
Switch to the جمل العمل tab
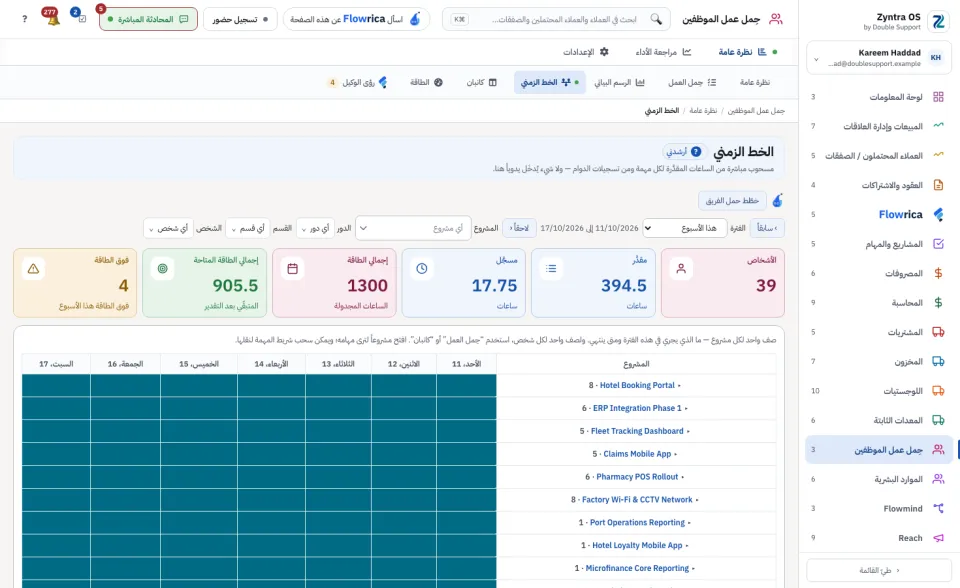692,82
